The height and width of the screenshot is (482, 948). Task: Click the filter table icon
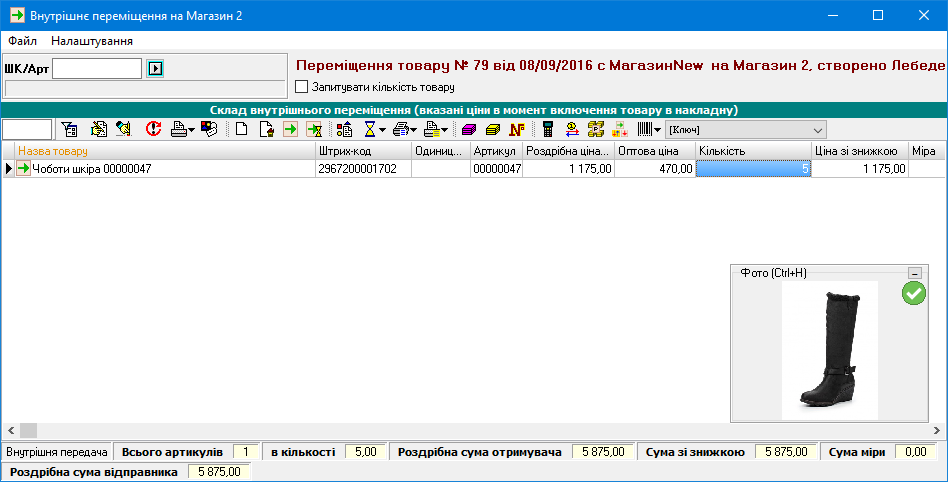coord(69,129)
